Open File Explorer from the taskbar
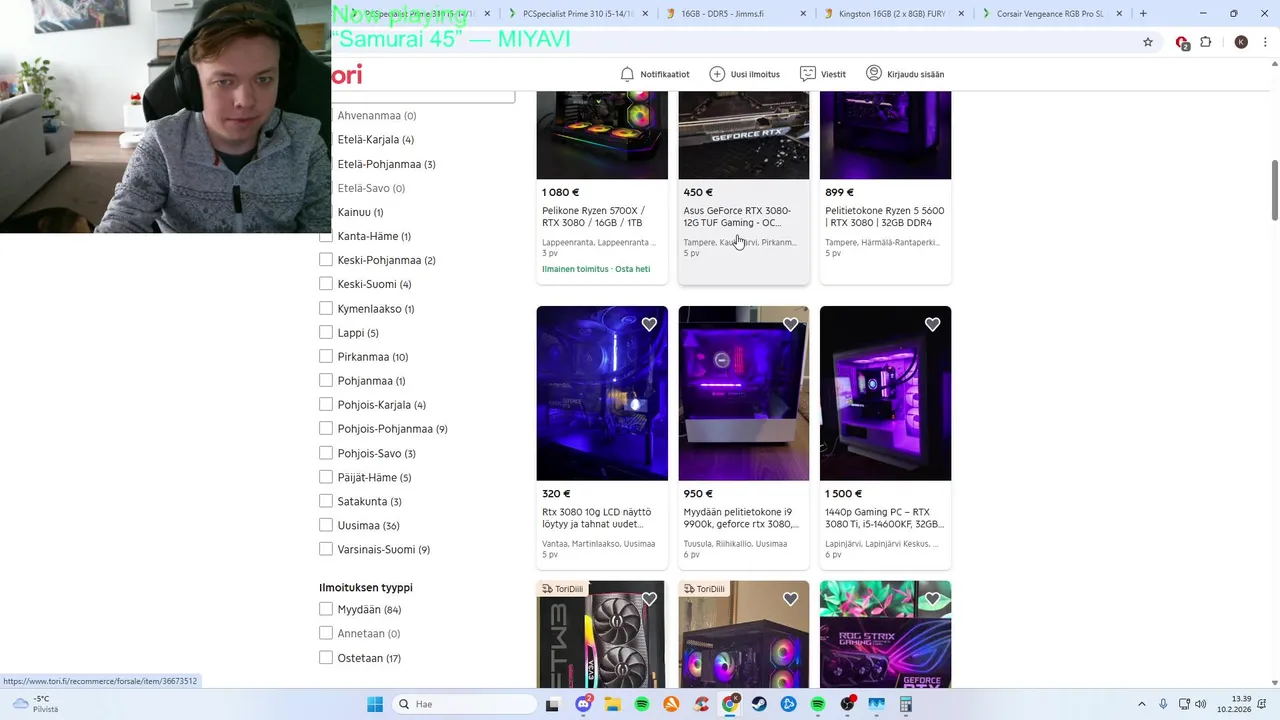The image size is (1280, 720). (613, 704)
